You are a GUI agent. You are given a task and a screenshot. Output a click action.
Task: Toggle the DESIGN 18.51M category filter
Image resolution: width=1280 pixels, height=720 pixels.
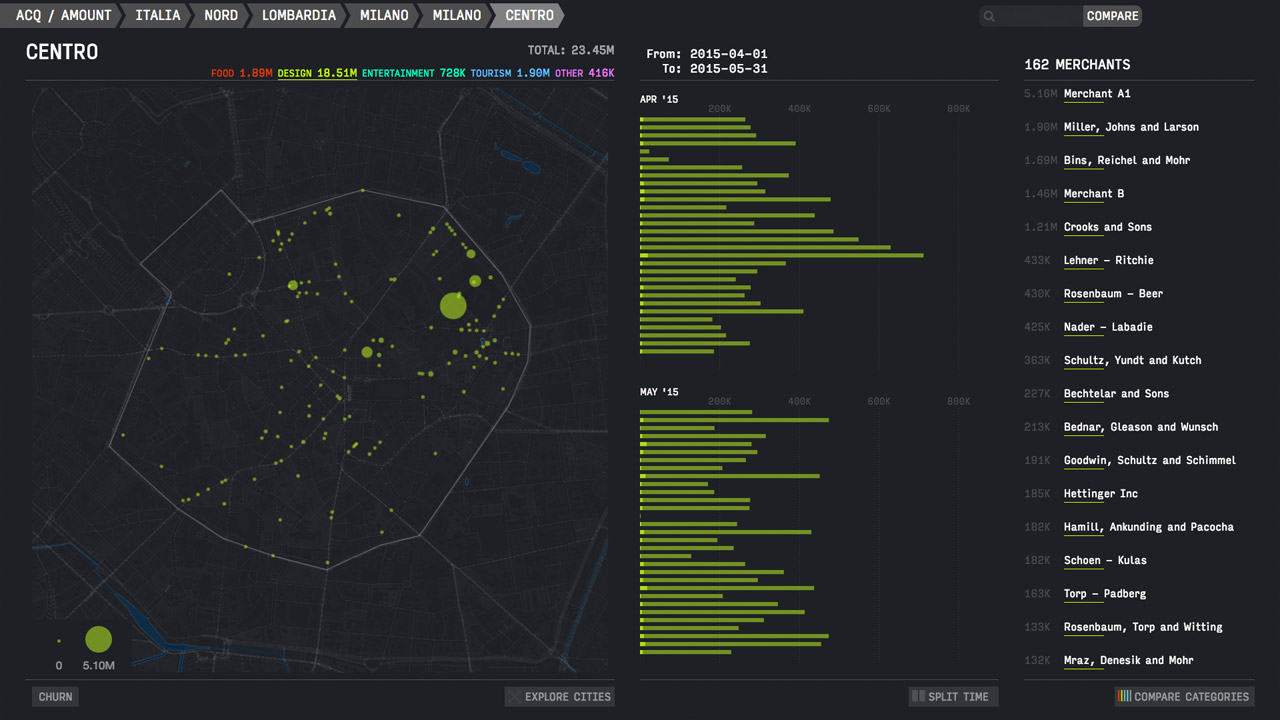[317, 73]
